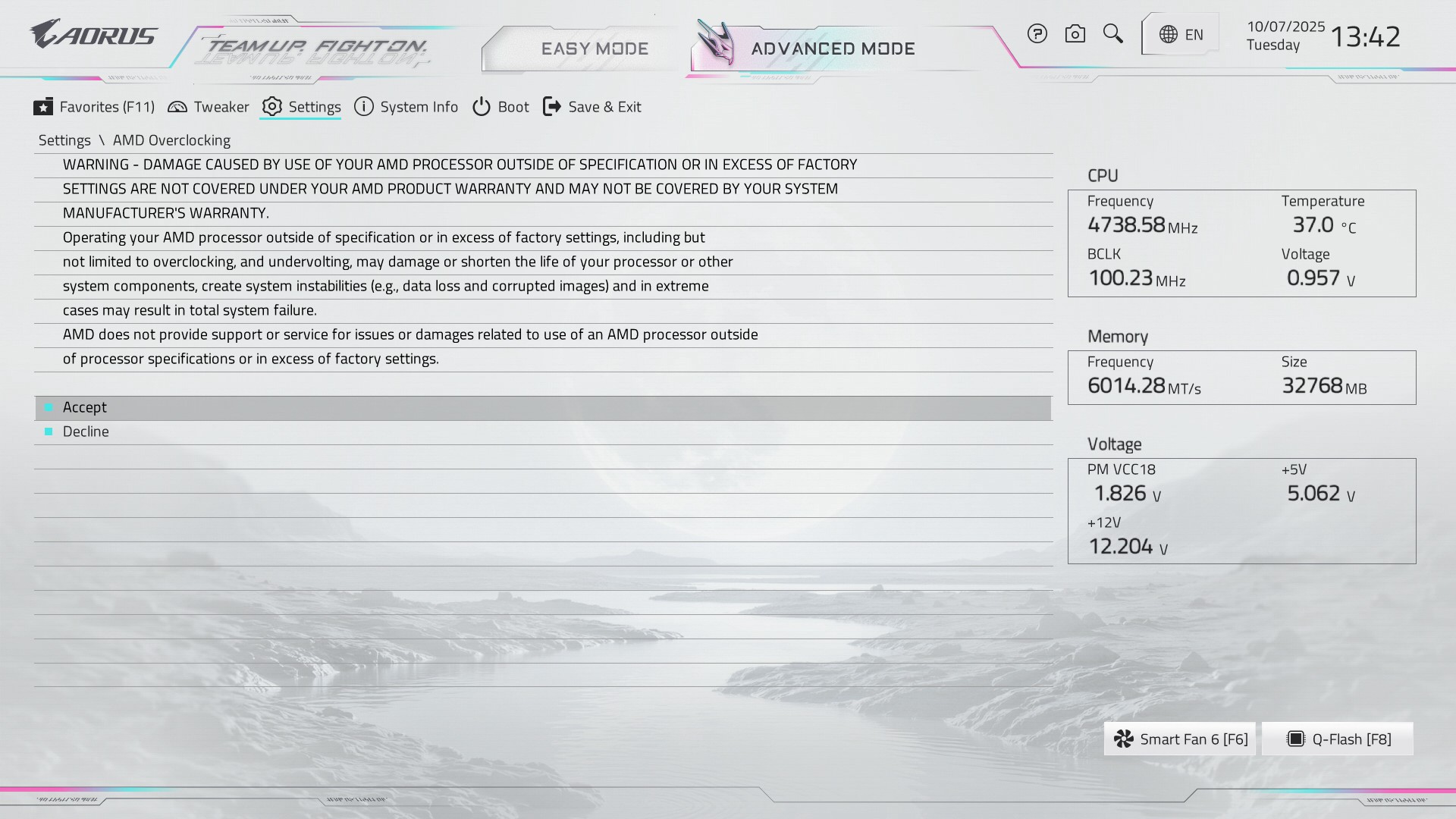Click the camera screenshot icon
The height and width of the screenshot is (819, 1456).
click(1075, 34)
